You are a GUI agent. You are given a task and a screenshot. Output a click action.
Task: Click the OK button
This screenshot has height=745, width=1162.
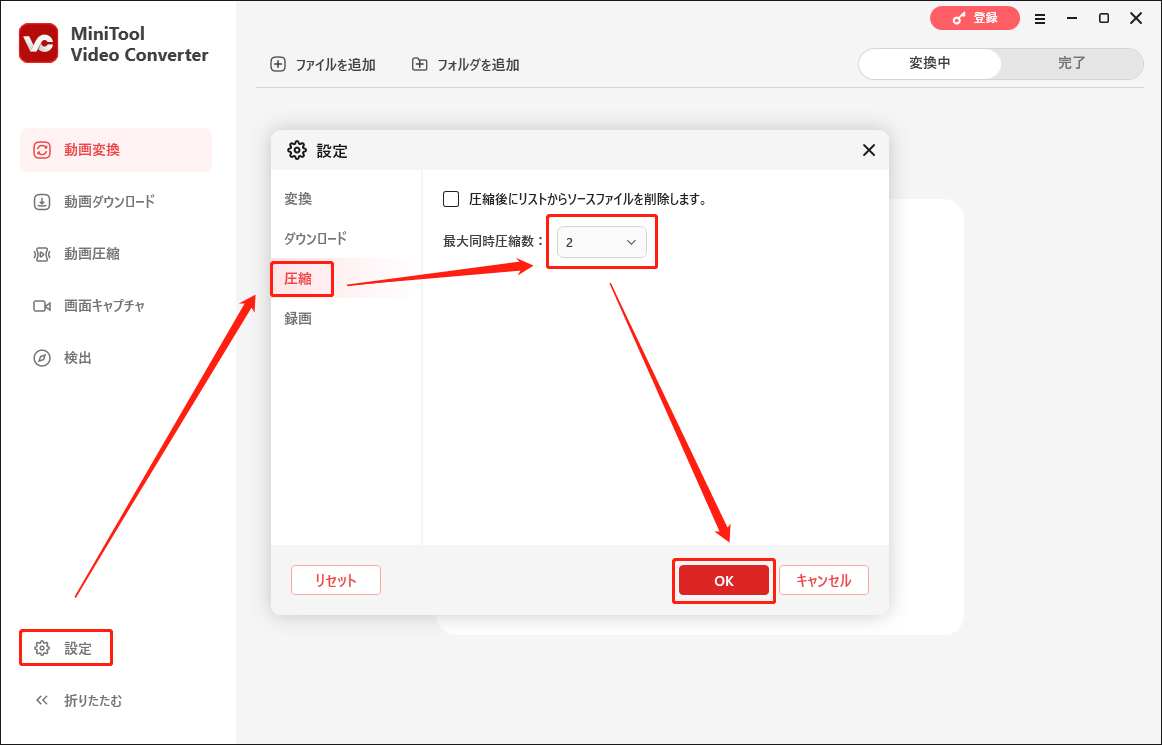tap(724, 580)
